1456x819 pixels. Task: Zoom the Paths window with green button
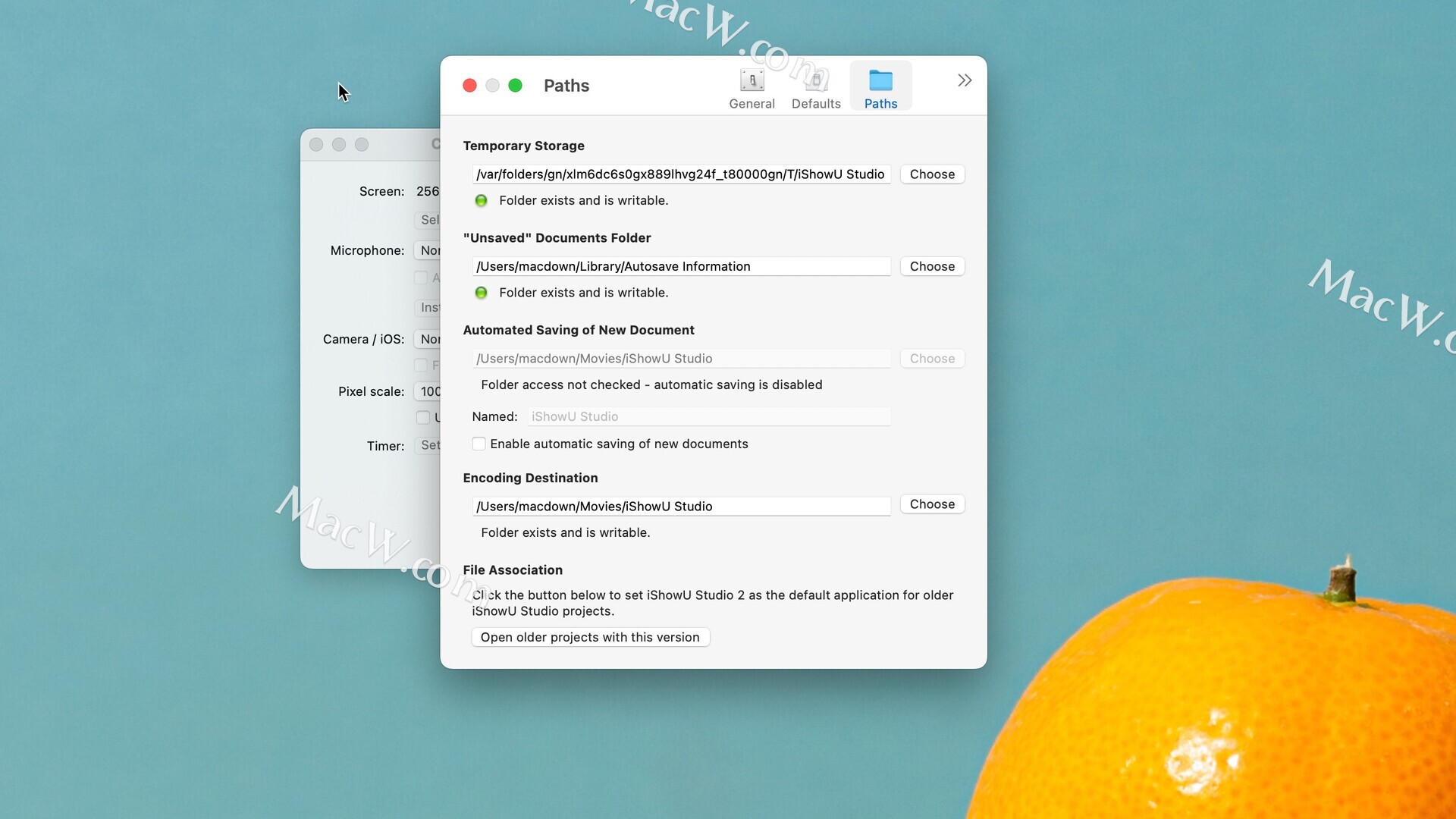[515, 86]
